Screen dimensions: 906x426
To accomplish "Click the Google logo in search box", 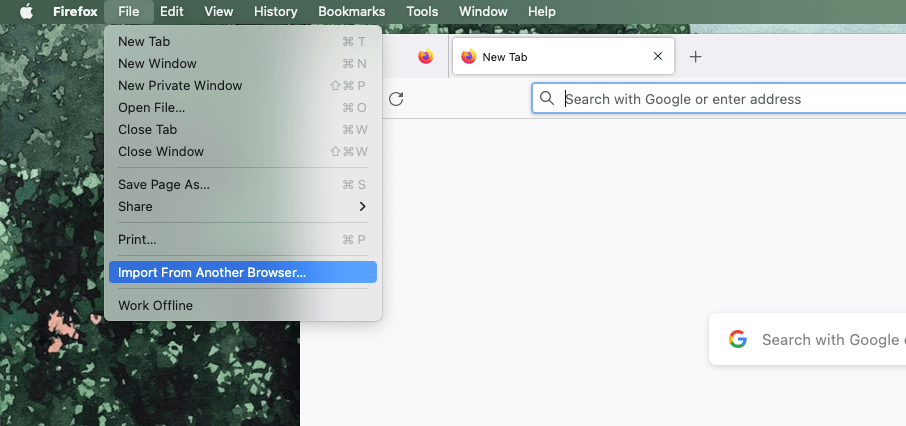I will pyautogui.click(x=738, y=340).
